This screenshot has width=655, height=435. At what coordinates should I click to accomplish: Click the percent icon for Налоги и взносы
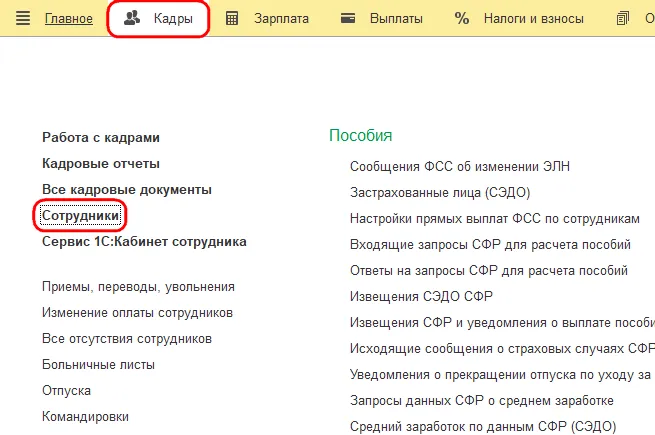coord(462,18)
